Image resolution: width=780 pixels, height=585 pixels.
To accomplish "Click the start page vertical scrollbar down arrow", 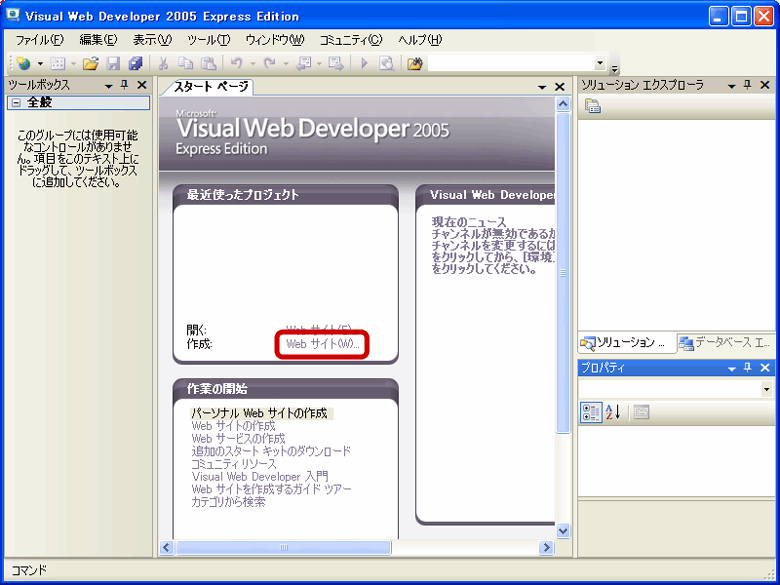I will tap(563, 531).
